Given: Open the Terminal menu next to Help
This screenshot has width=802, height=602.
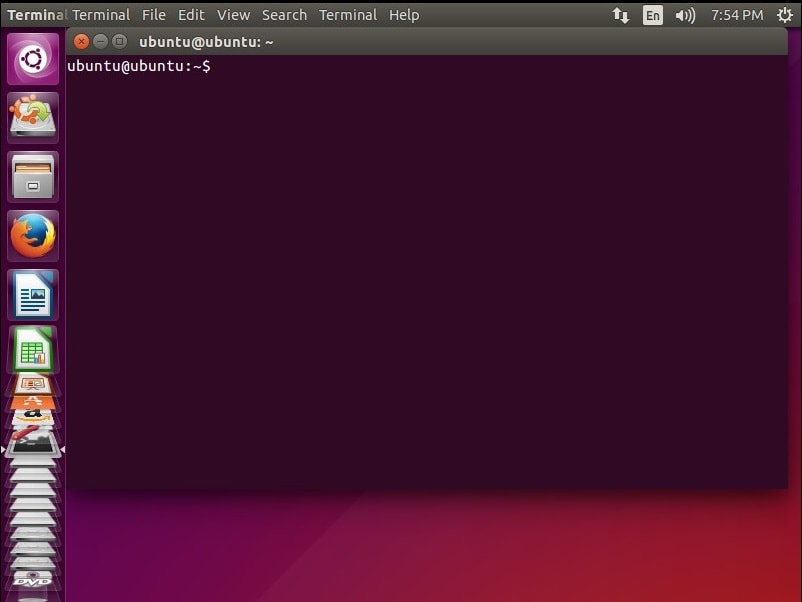Looking at the screenshot, I should point(348,15).
